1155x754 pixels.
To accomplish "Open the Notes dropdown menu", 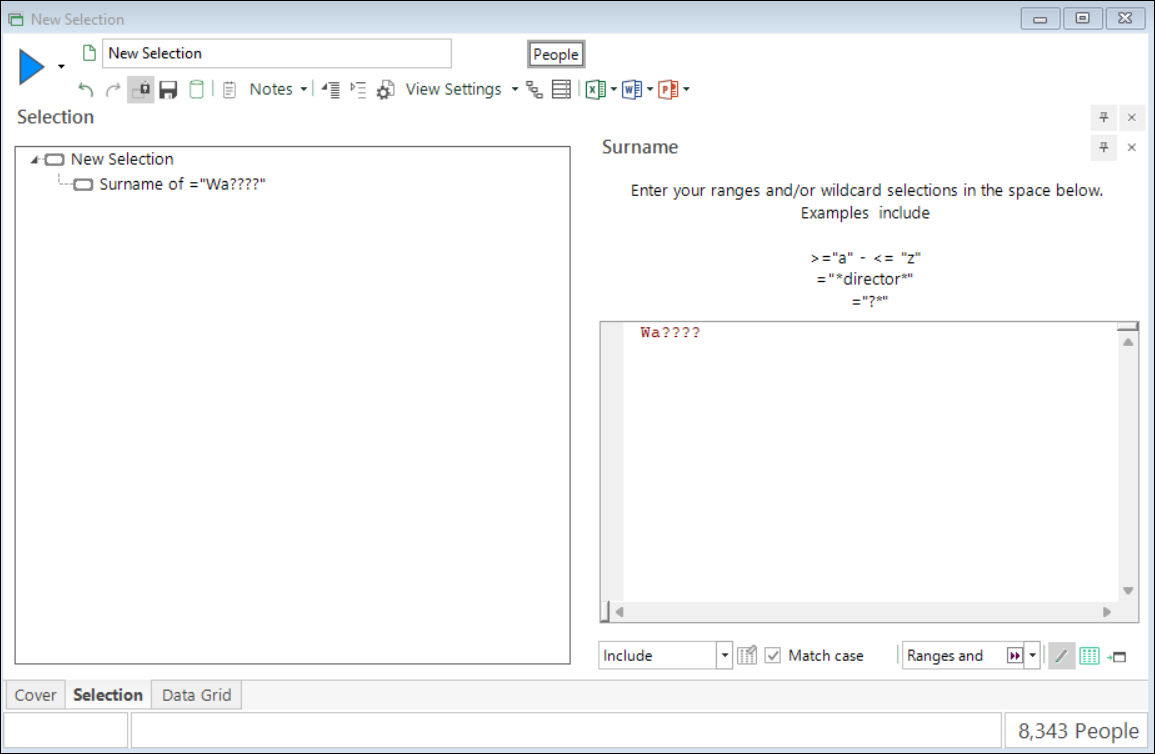I will 278,89.
